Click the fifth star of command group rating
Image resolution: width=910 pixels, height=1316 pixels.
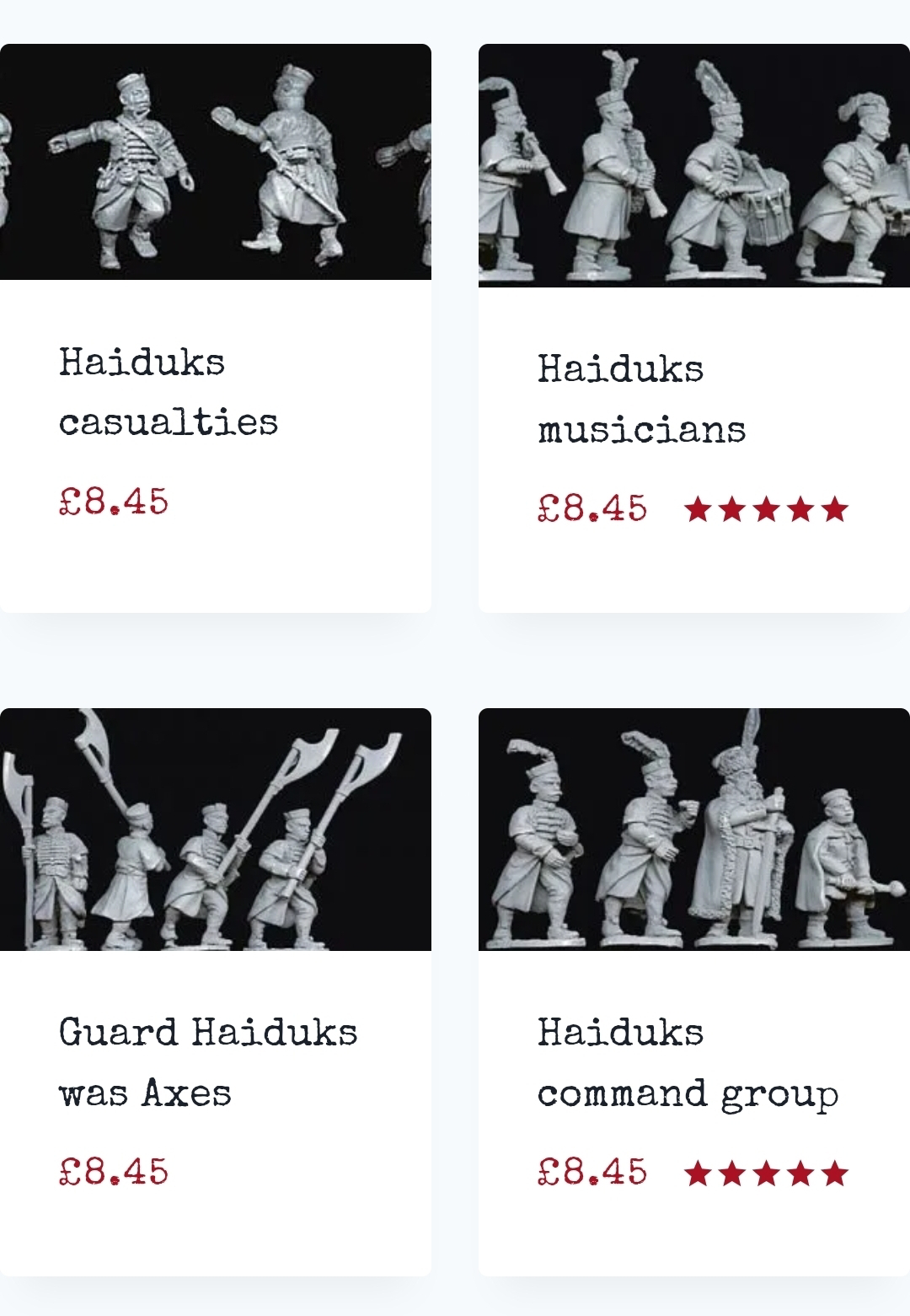point(834,1173)
